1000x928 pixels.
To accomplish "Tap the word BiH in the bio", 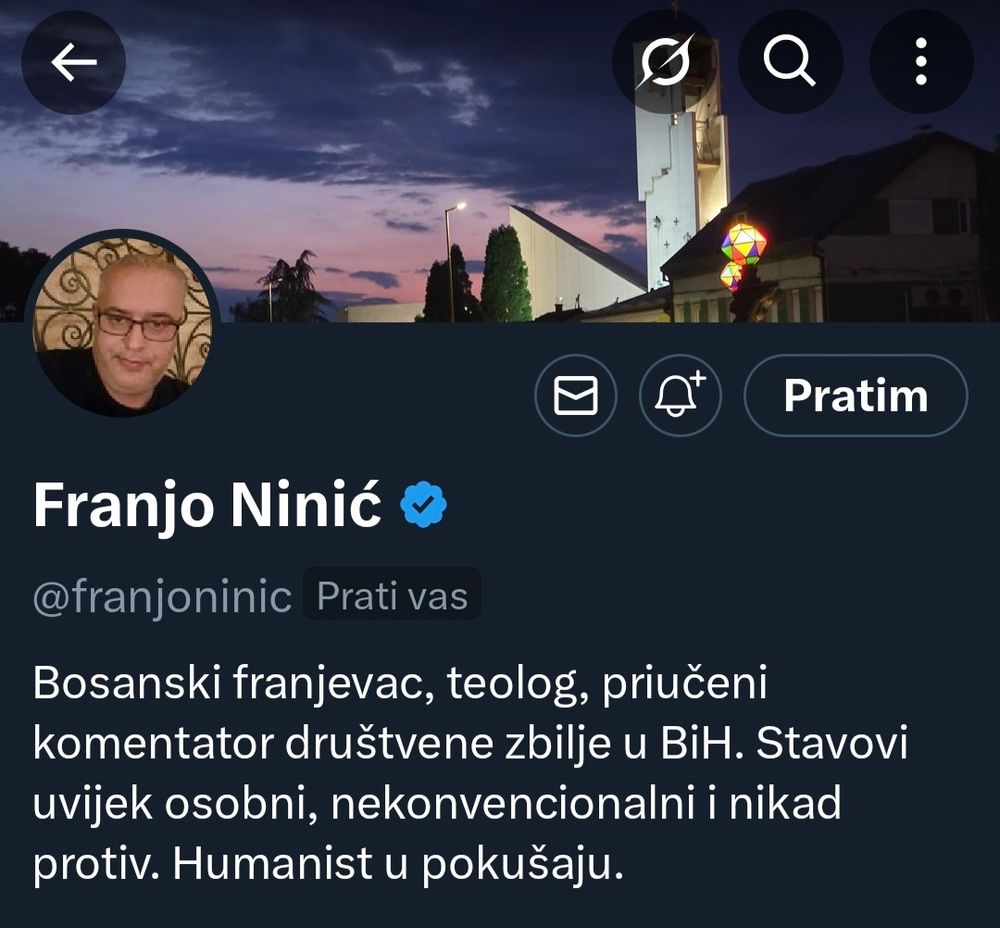I will click(x=702, y=744).
